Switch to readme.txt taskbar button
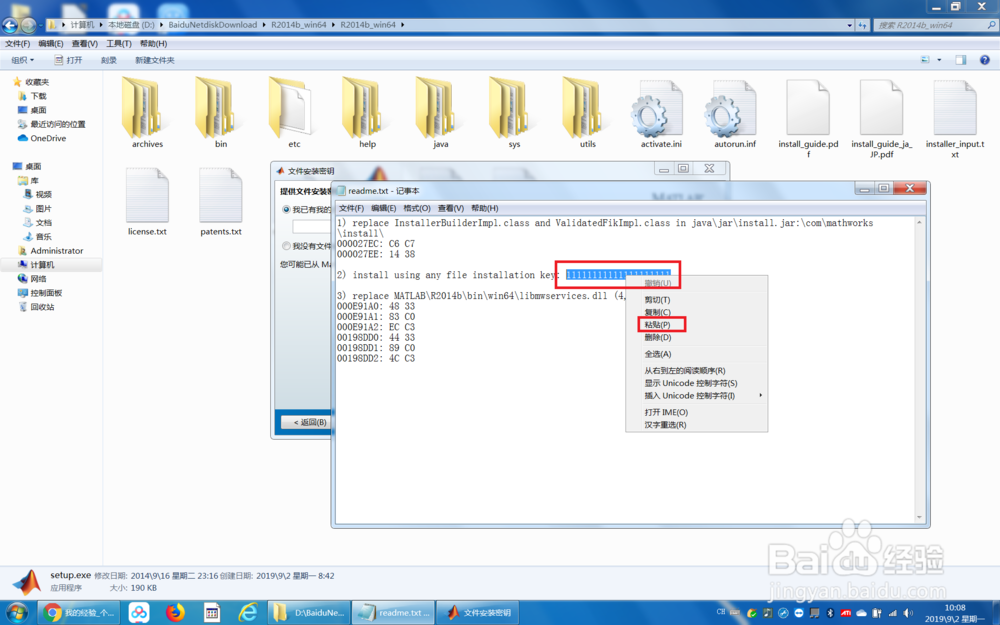 tap(393, 613)
